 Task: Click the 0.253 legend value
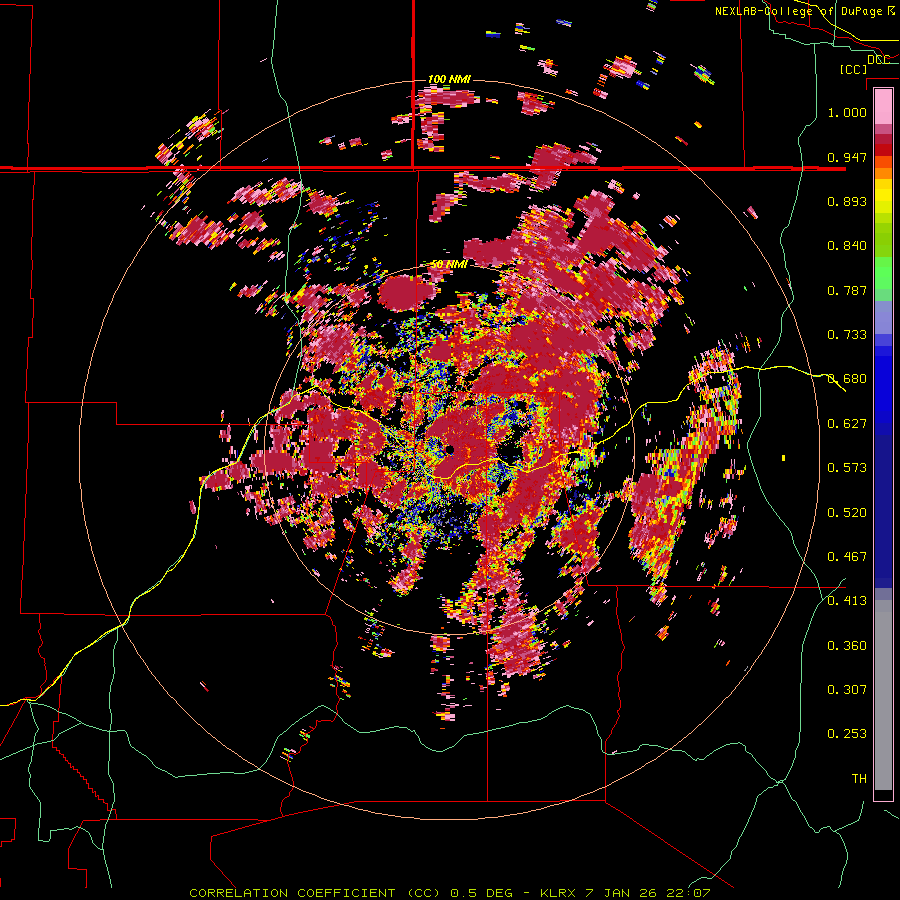tap(847, 734)
